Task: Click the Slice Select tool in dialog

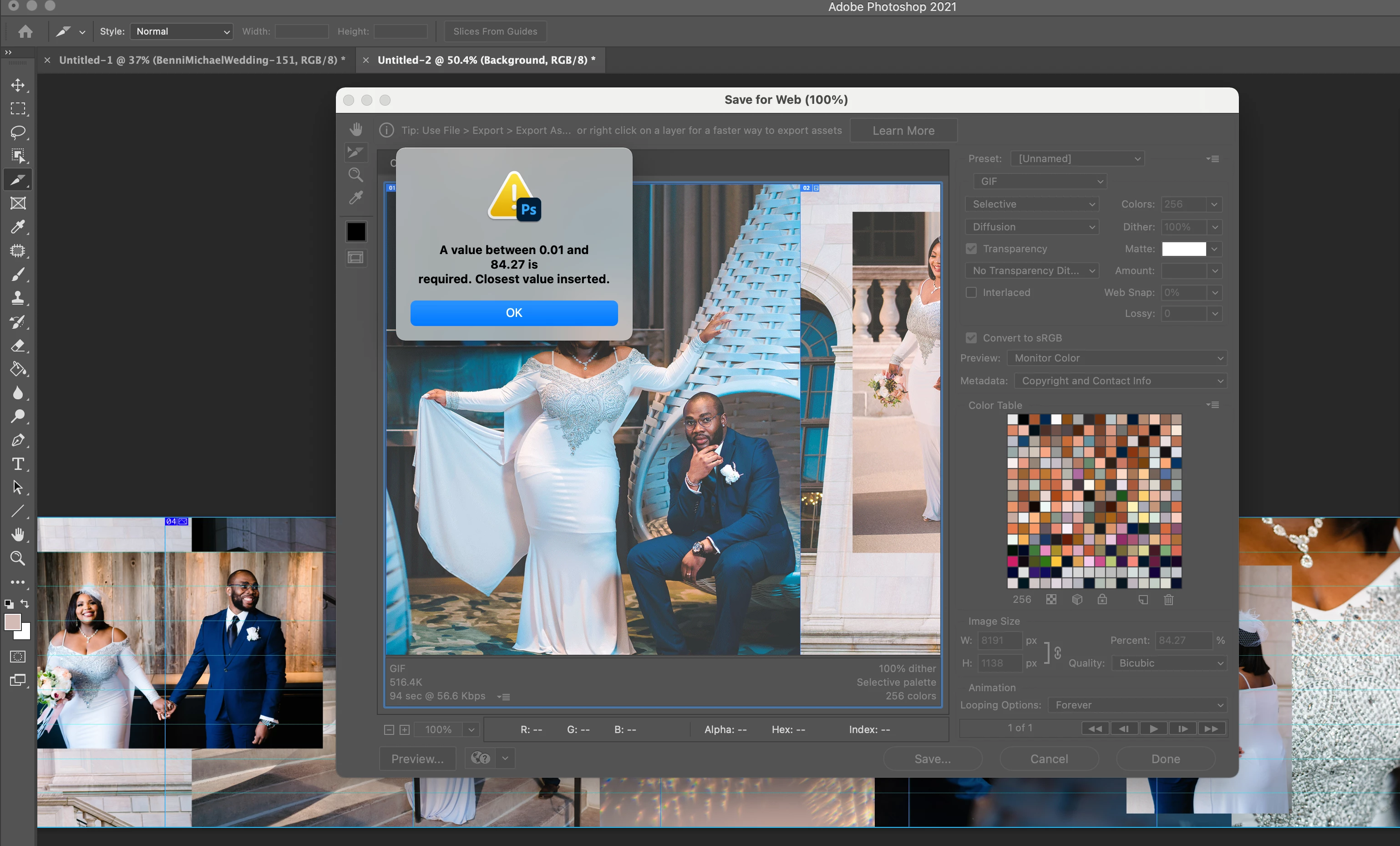Action: [x=355, y=152]
